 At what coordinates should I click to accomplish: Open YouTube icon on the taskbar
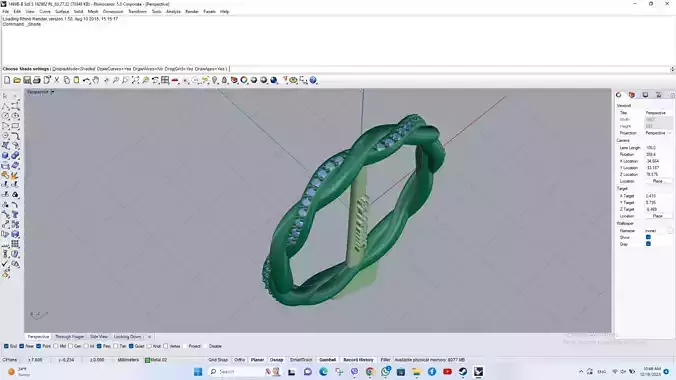pos(448,371)
